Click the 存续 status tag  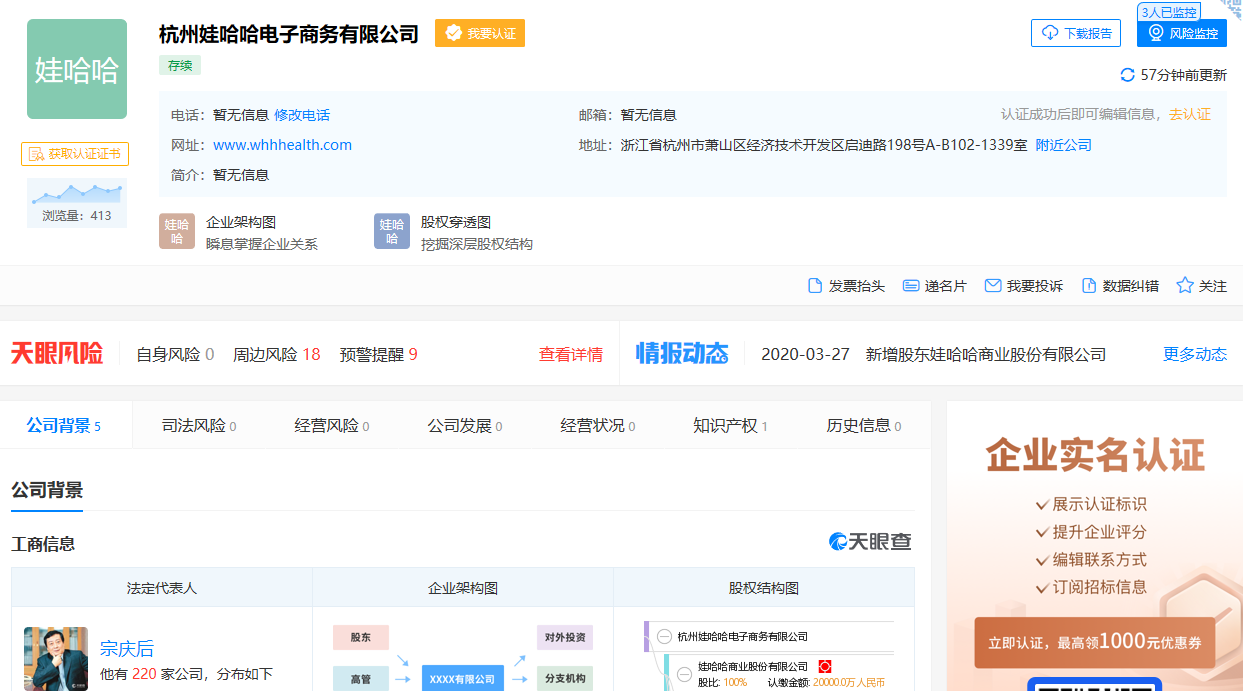click(x=180, y=65)
